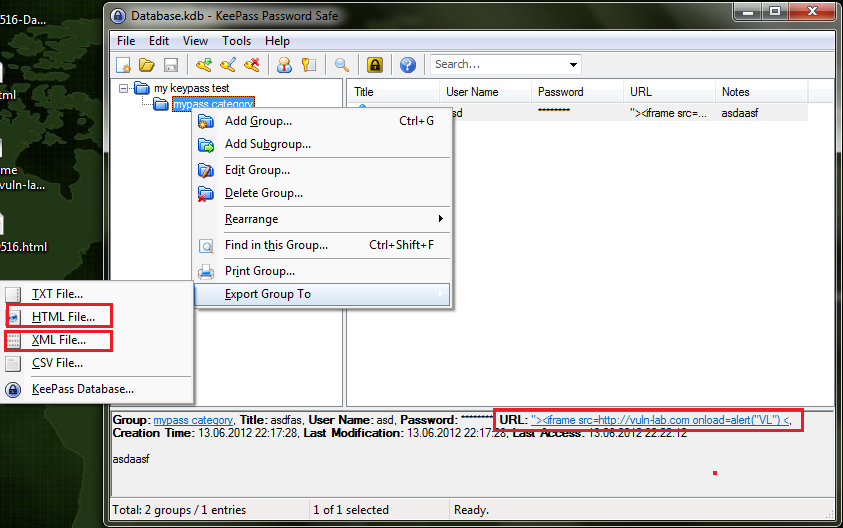Open the iframe URL link in details pane
Viewport: 843px width, 528px height.
click(x=660, y=420)
